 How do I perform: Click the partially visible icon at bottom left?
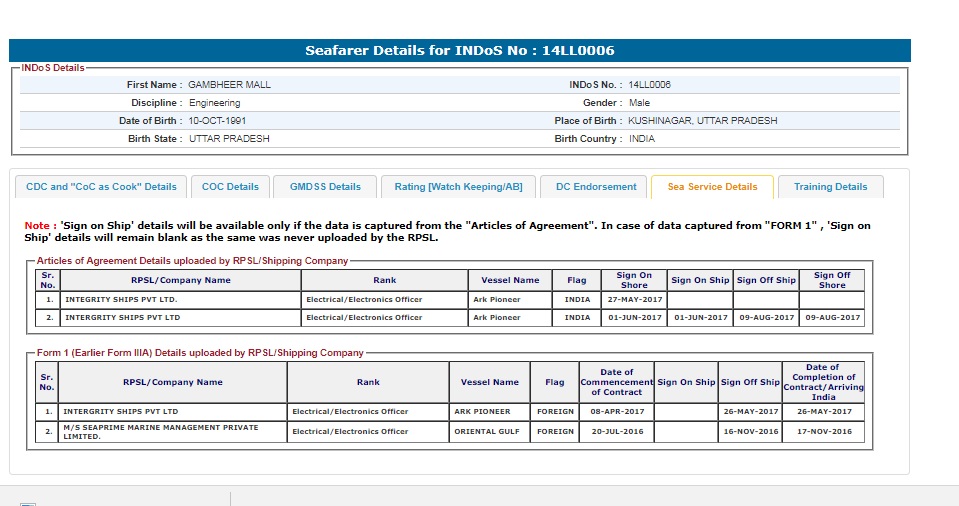[27, 503]
